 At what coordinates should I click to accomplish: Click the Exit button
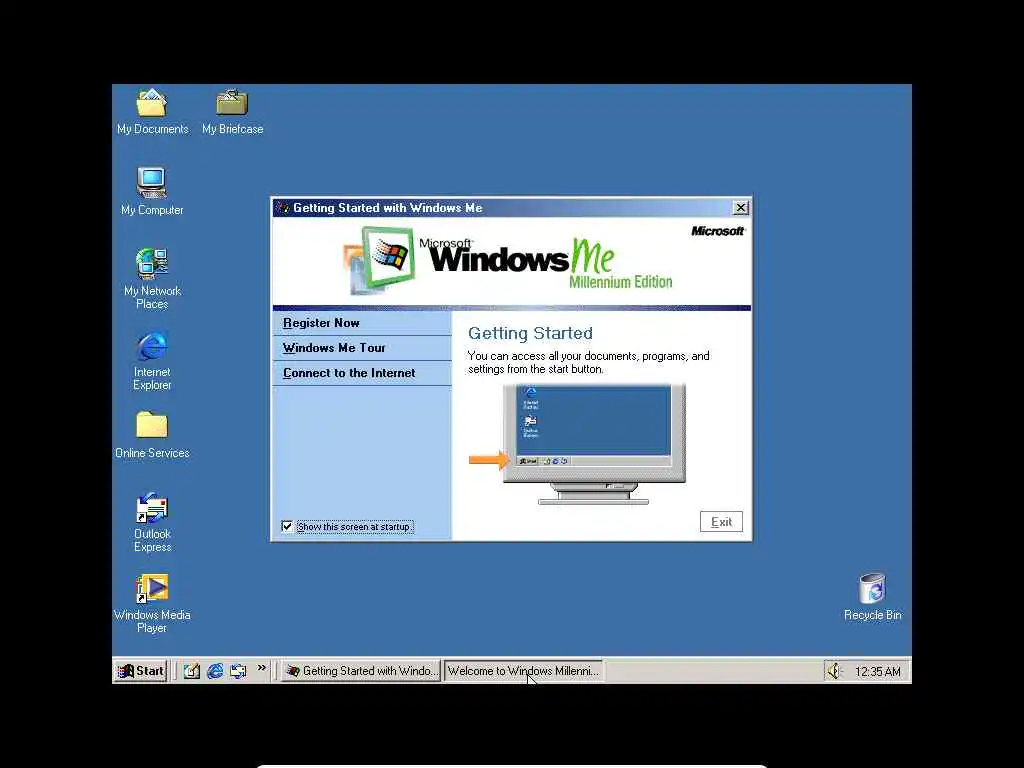click(721, 522)
